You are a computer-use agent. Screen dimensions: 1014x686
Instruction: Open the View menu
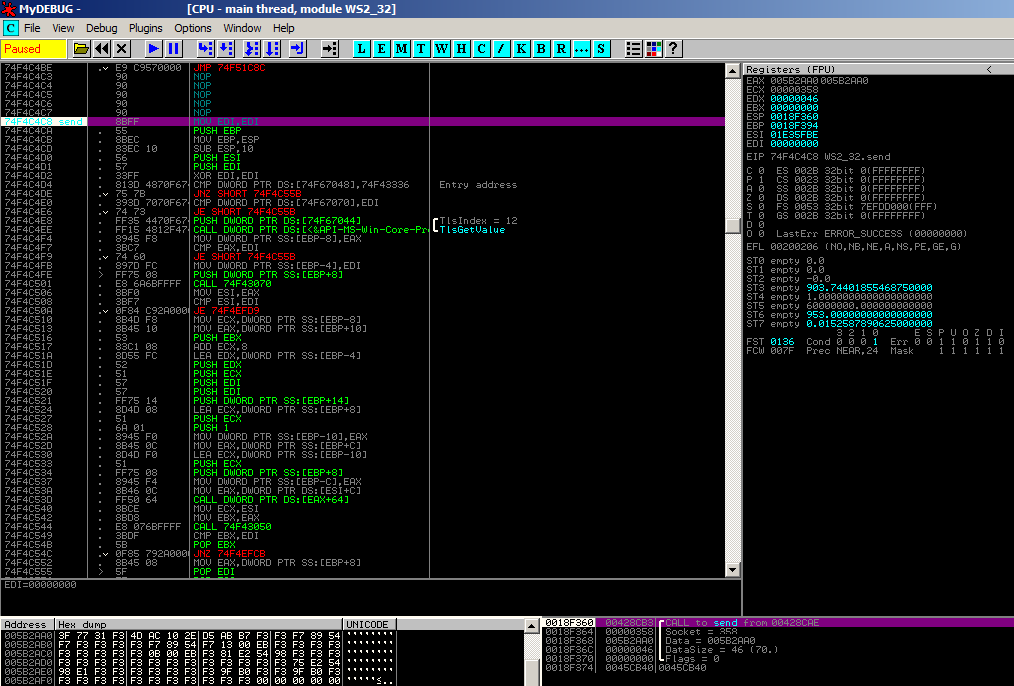[x=63, y=28]
